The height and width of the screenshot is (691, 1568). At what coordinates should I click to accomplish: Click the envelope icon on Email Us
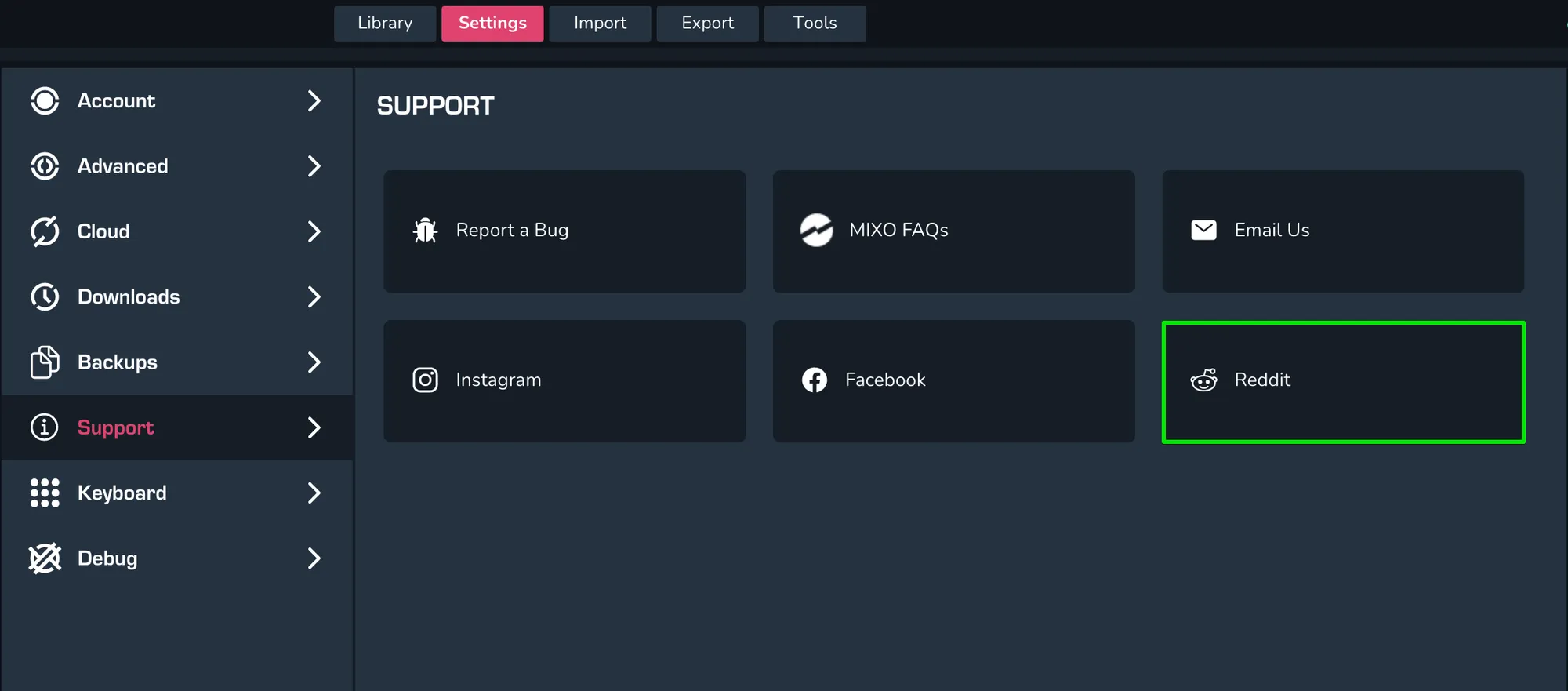[x=1203, y=230]
